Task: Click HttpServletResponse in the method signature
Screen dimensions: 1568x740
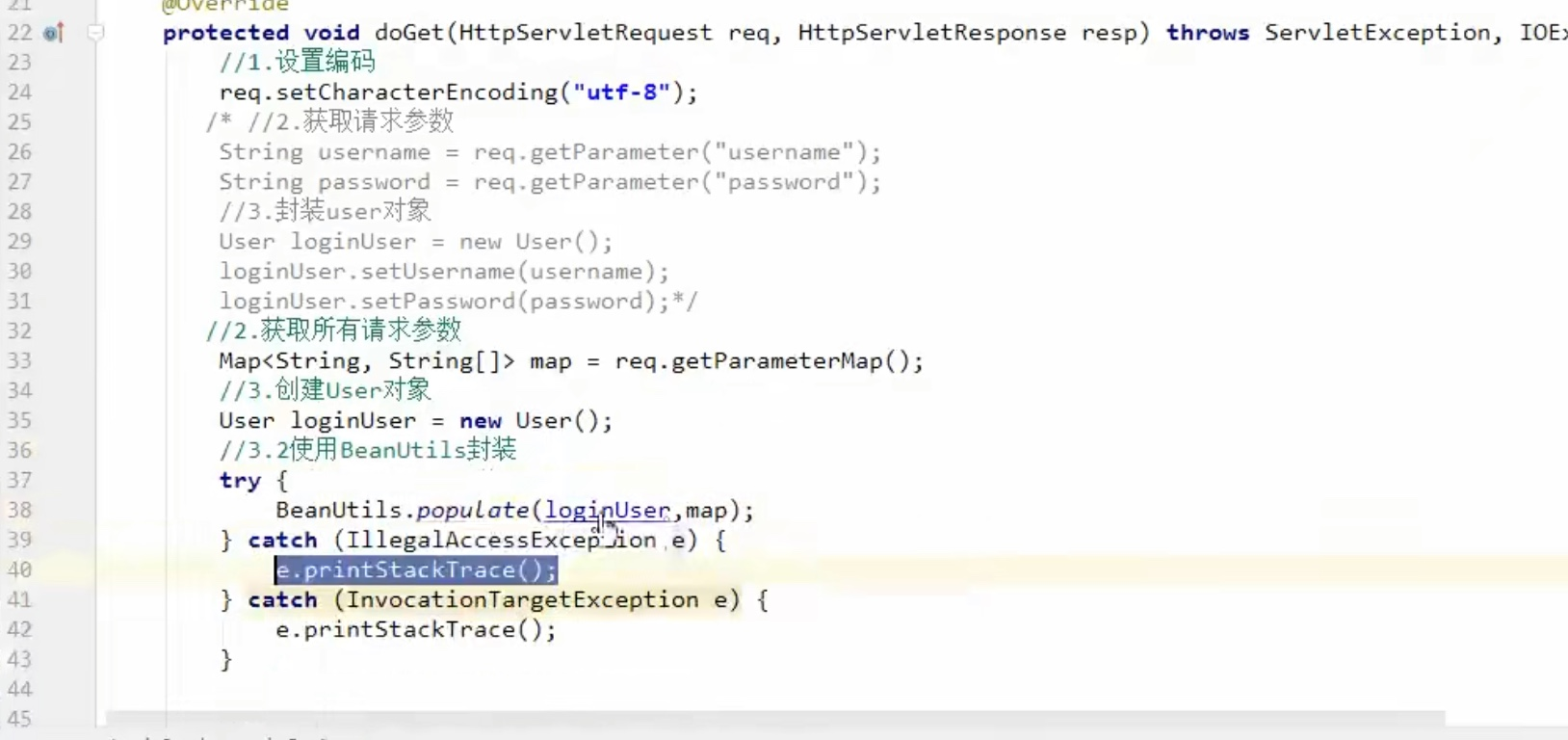Action: tap(932, 33)
